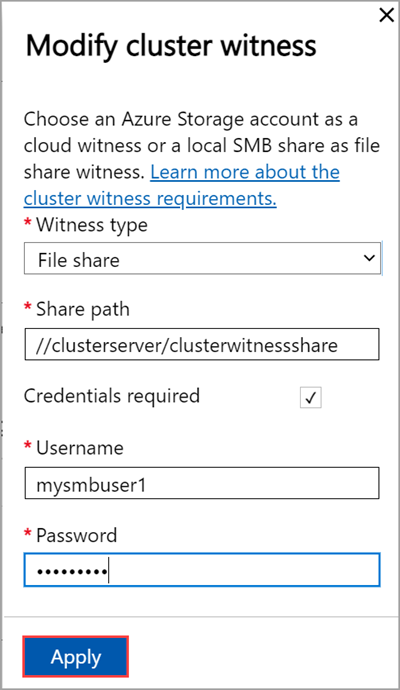
Task: Click the clusterwitnessshare path text
Action: pyautogui.click(x=254, y=345)
